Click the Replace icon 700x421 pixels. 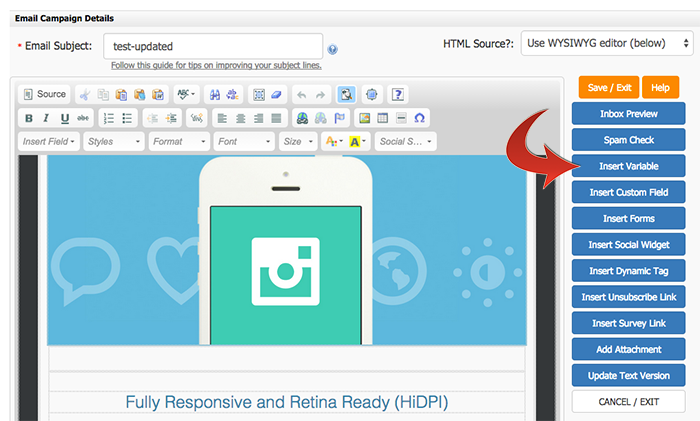(x=233, y=95)
